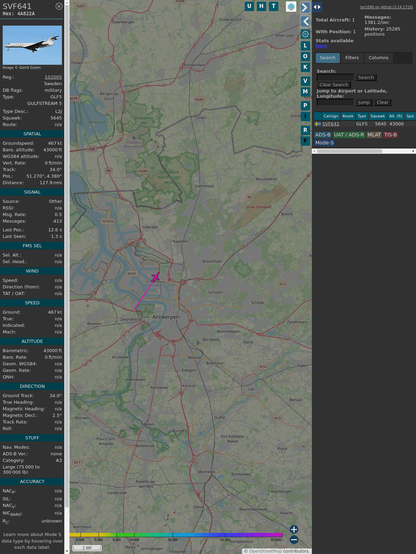Click the MLAT legend label
This screenshot has width=416, height=554.
coord(374,135)
